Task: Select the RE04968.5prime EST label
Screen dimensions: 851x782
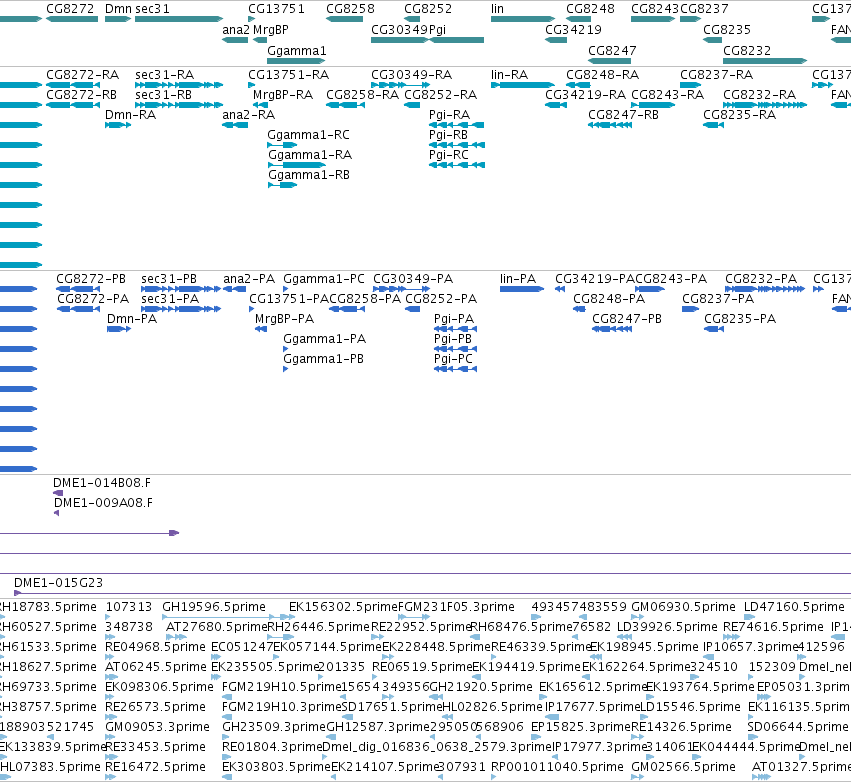Action: (155, 646)
